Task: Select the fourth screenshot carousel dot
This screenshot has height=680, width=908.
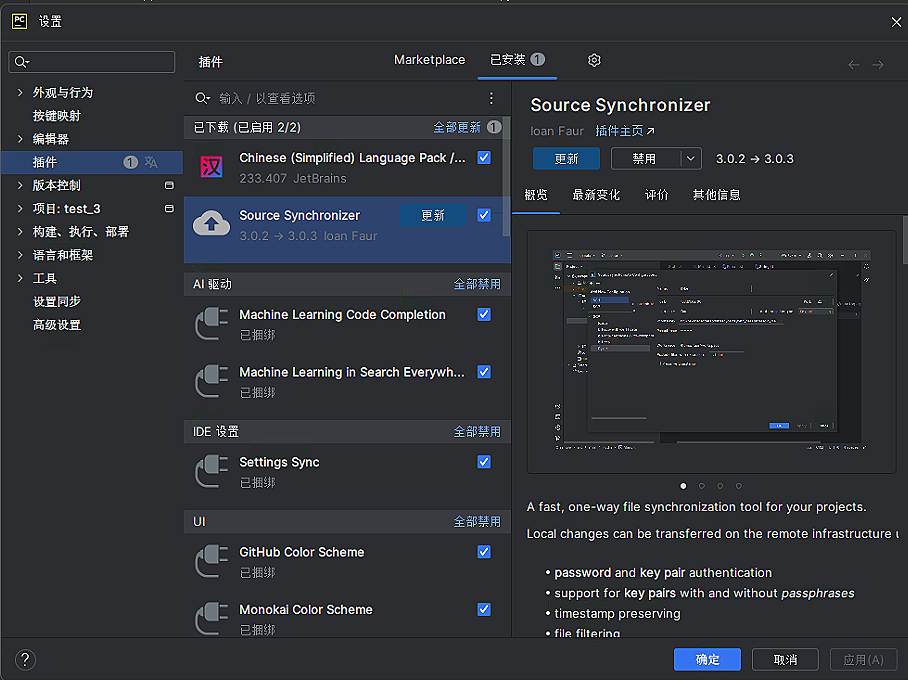Action: pos(739,486)
